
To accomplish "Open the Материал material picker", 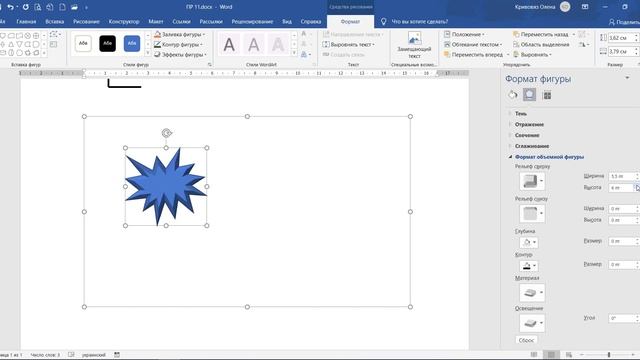I will point(532,292).
